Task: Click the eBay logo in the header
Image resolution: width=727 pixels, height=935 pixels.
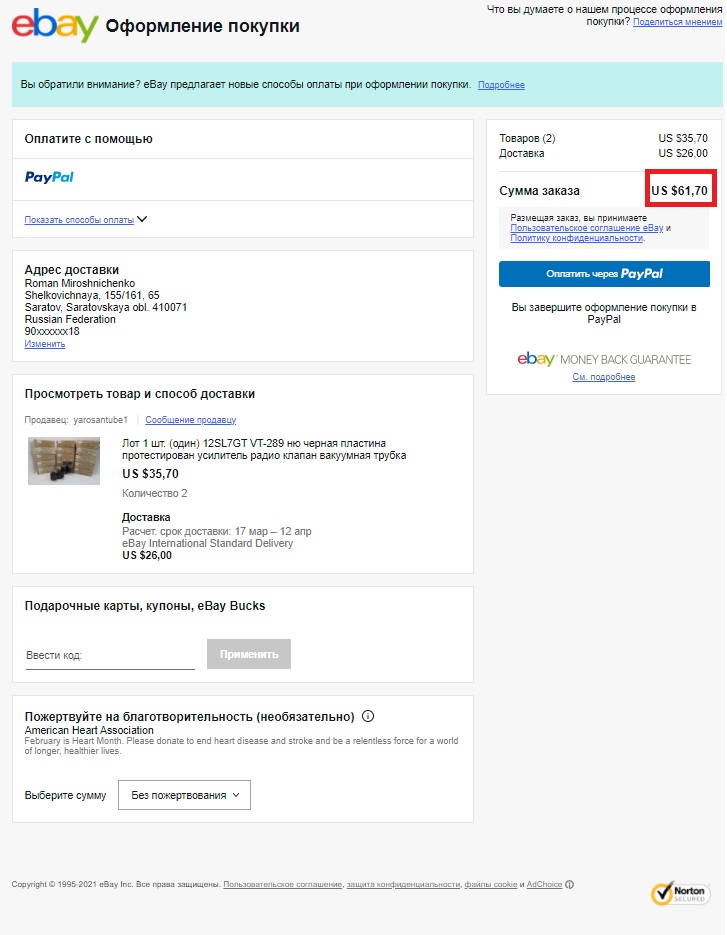Action: coord(54,26)
